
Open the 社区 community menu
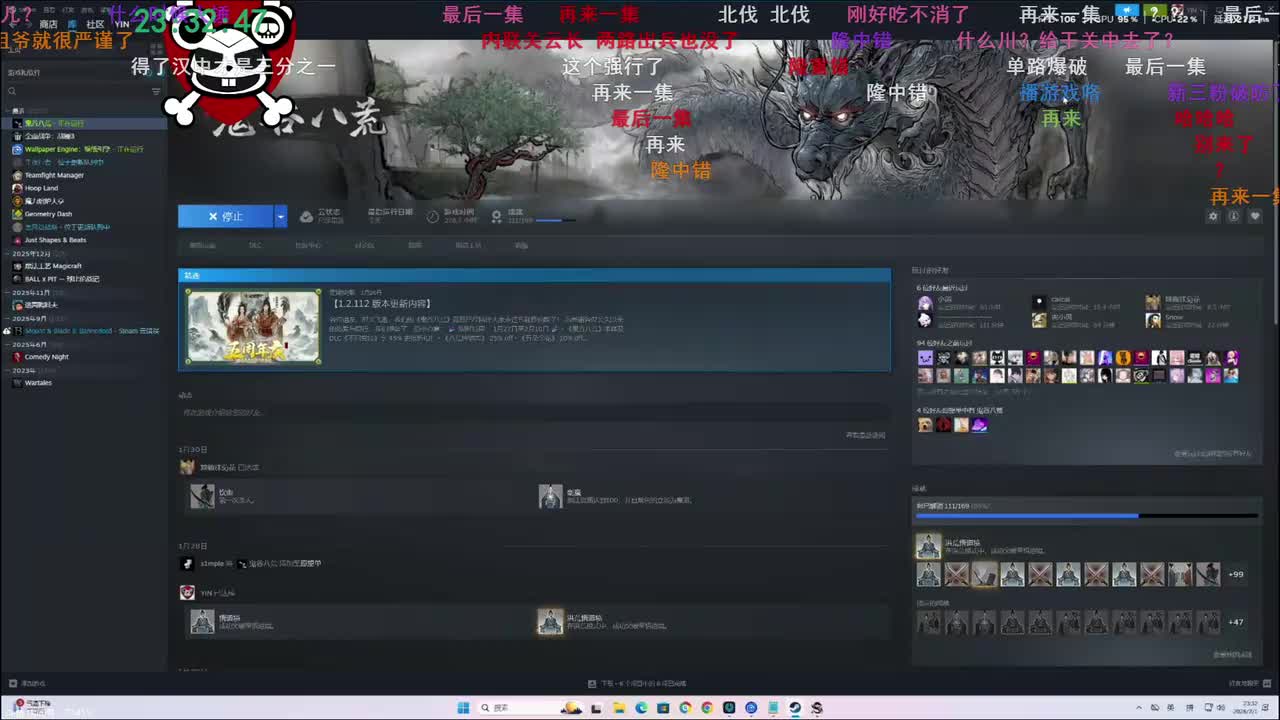[x=95, y=24]
